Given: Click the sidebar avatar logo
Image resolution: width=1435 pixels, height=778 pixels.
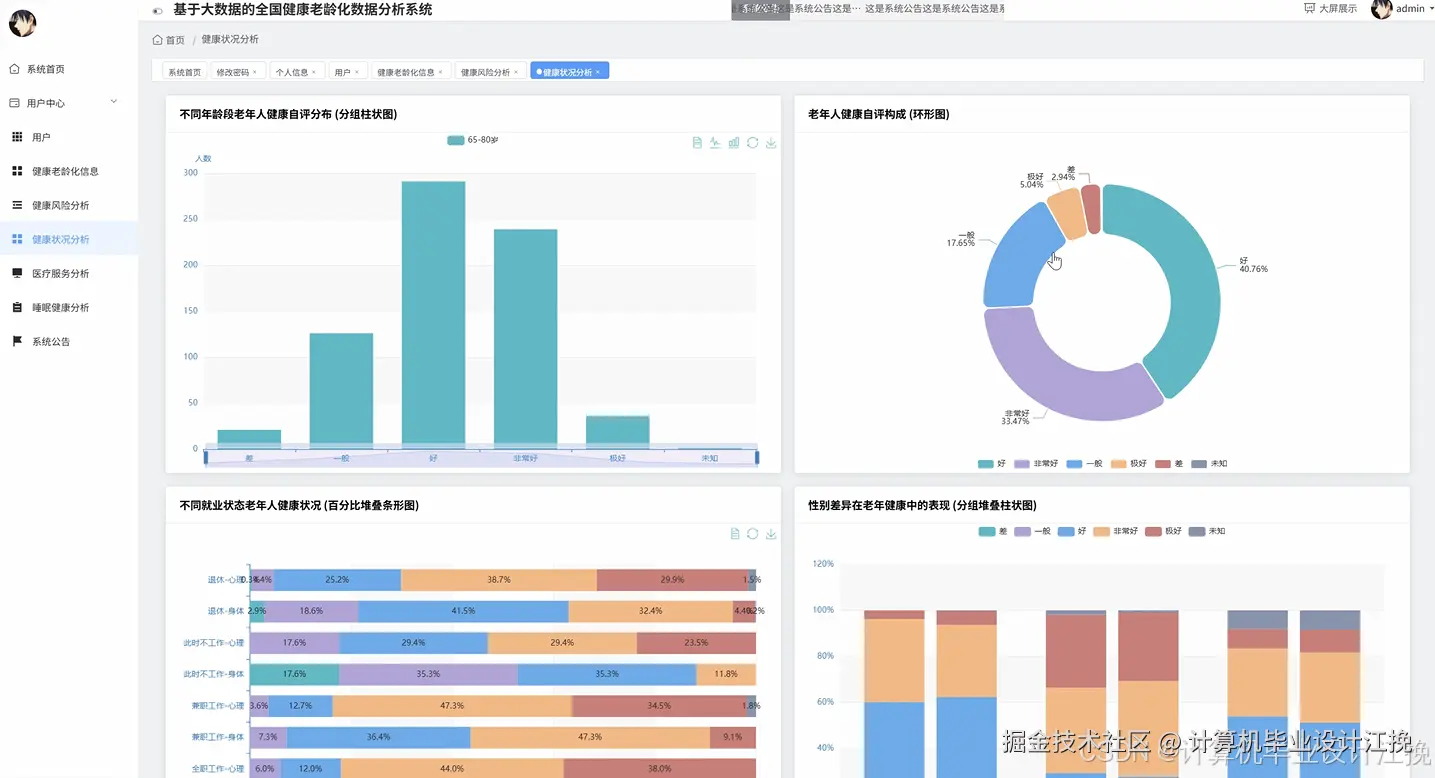Looking at the screenshot, I should 22,23.
